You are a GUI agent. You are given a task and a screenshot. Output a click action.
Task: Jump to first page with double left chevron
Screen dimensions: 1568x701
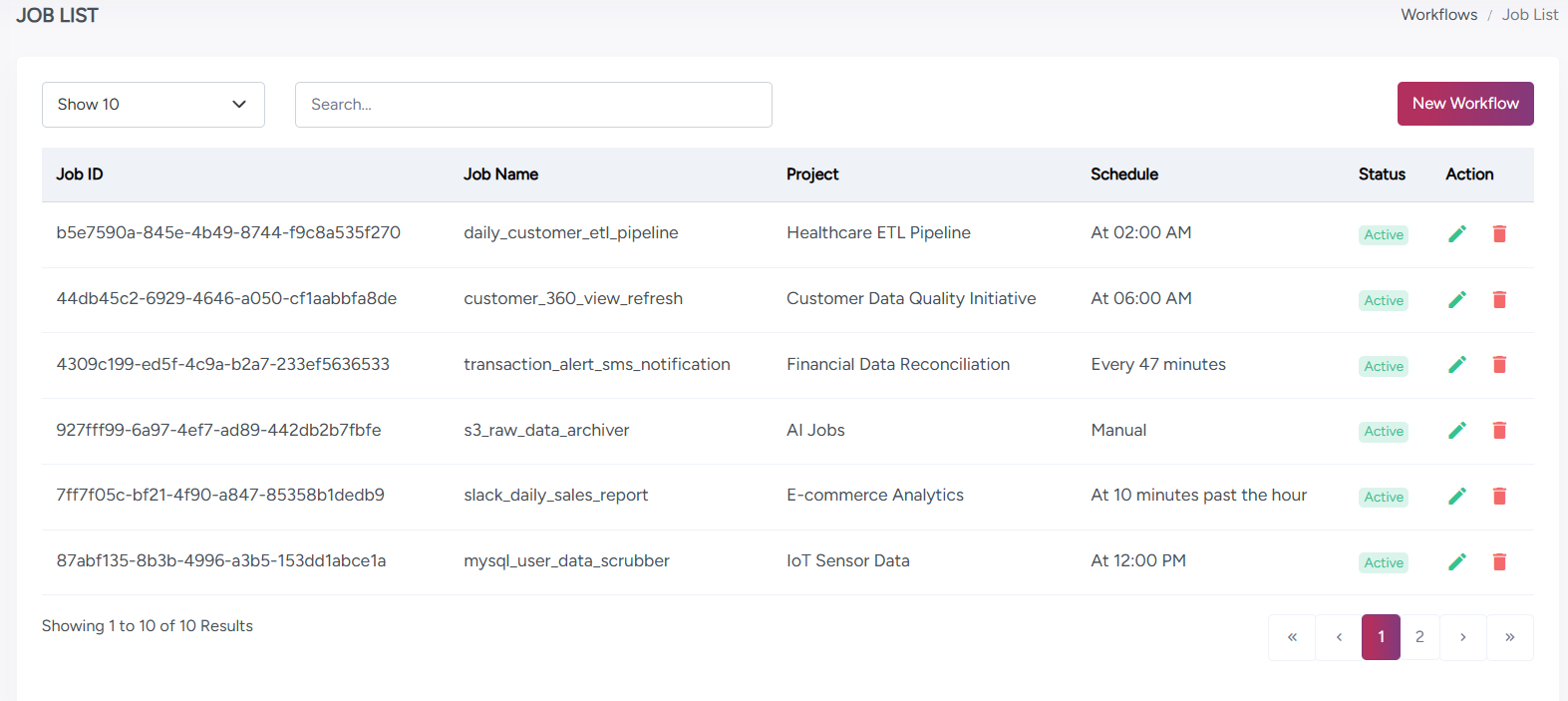click(1292, 637)
